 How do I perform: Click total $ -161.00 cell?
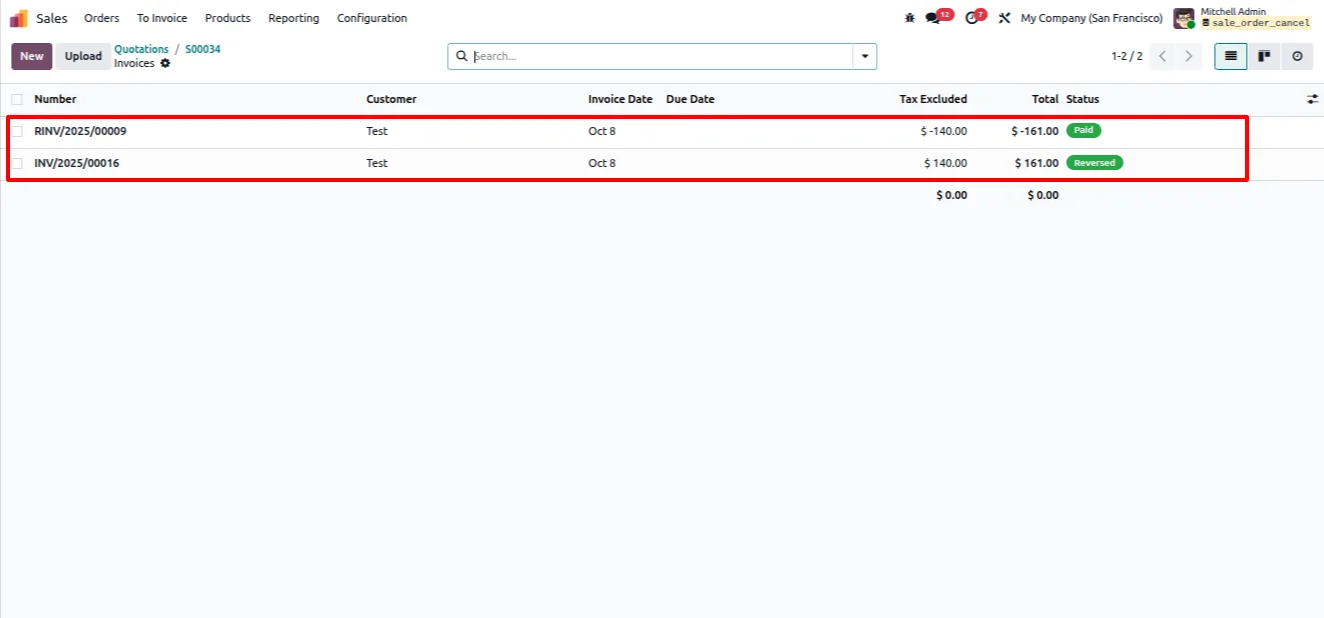[x=1034, y=131]
